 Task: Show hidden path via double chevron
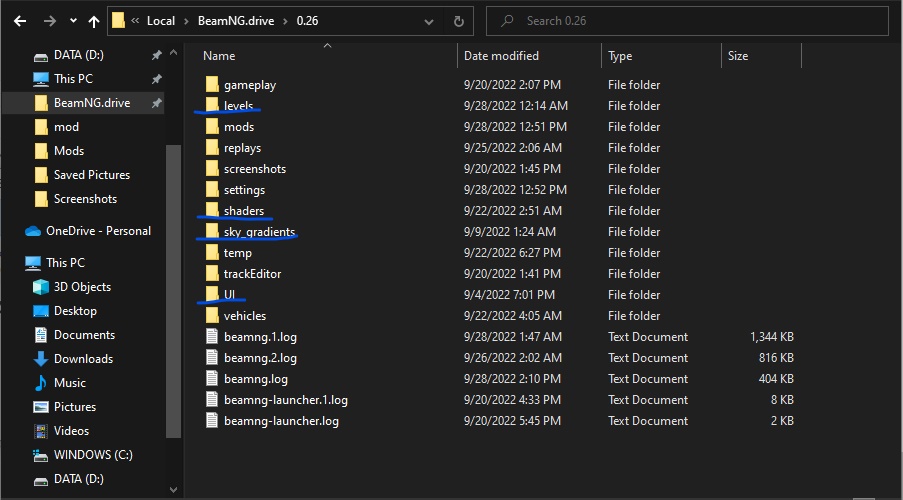[135, 21]
